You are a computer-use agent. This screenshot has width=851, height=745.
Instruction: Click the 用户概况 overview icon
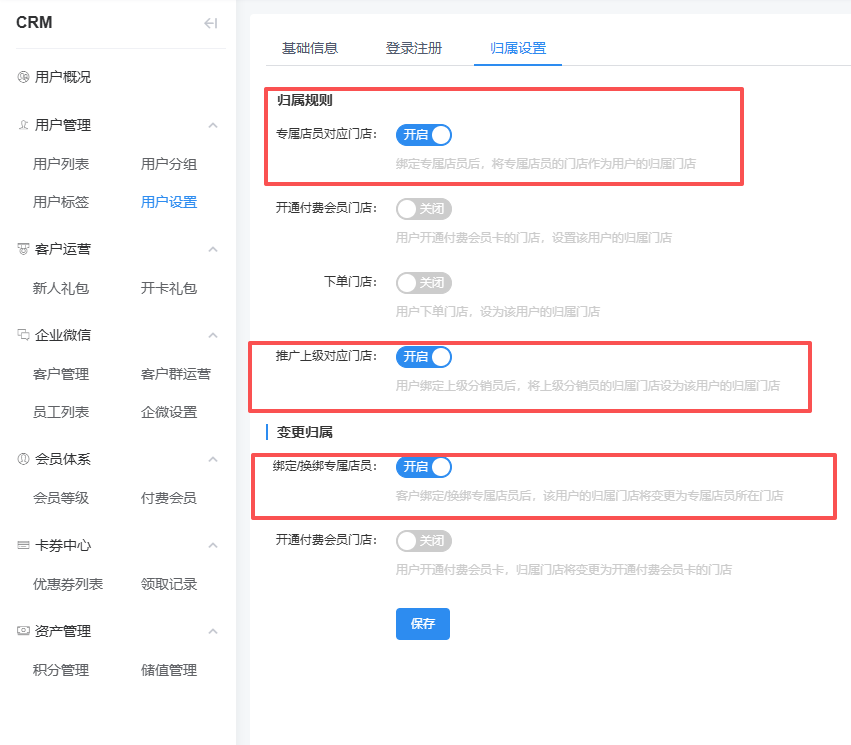23,77
